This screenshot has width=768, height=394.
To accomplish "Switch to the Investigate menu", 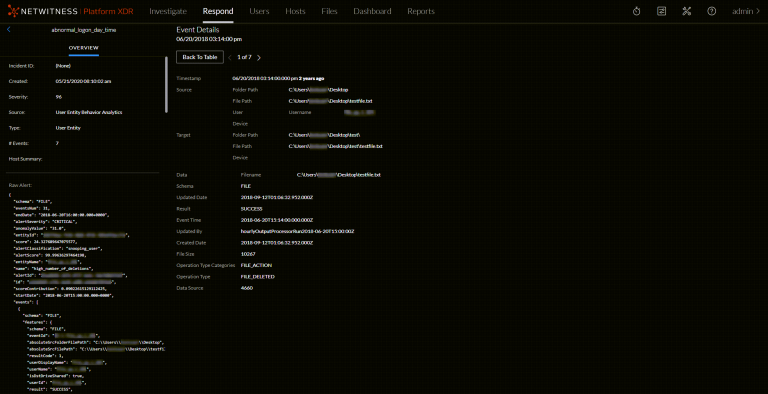I will tap(168, 11).
